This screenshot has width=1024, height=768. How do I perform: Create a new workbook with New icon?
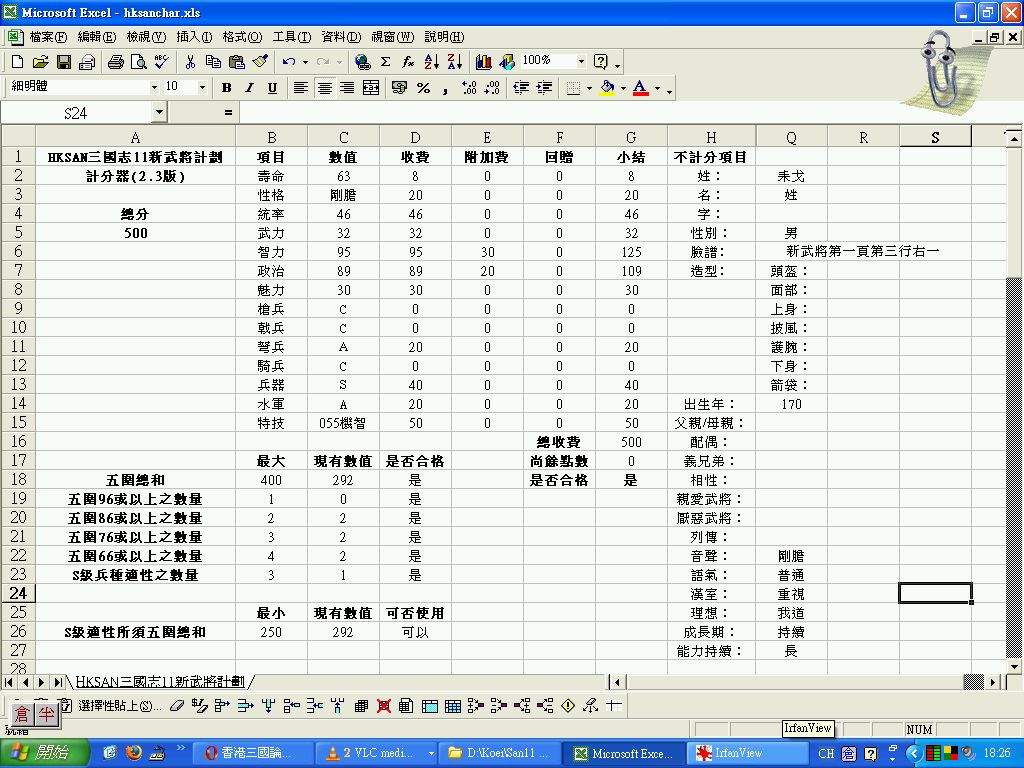click(x=18, y=62)
